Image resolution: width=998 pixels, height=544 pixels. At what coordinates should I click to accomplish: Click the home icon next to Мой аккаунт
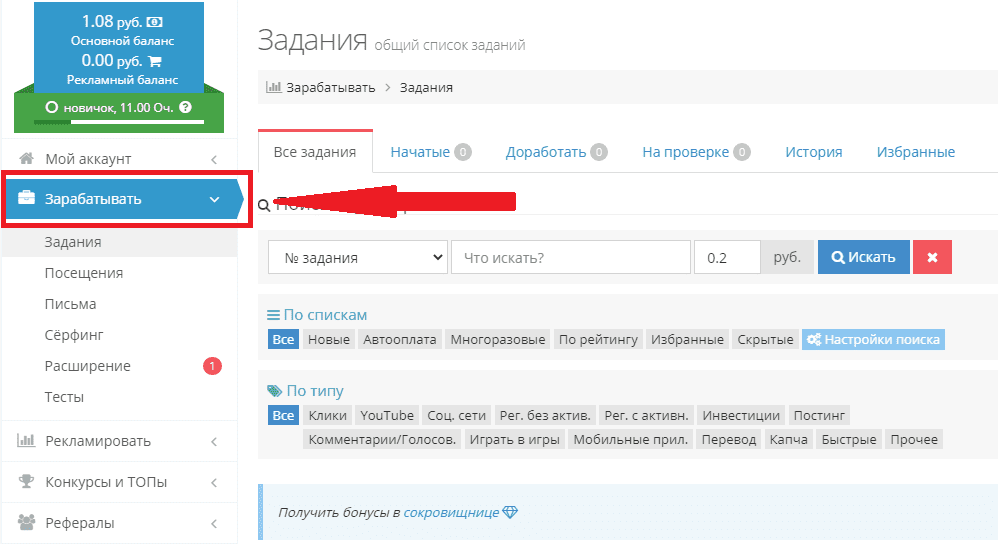[x=27, y=159]
